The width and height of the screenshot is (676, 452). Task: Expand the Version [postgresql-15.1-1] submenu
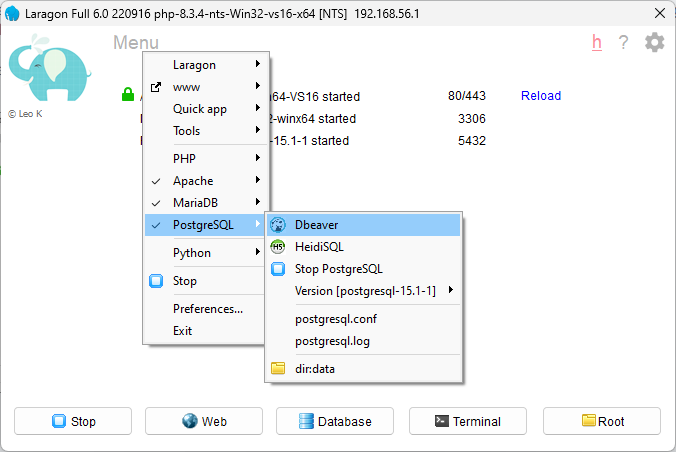coord(365,291)
